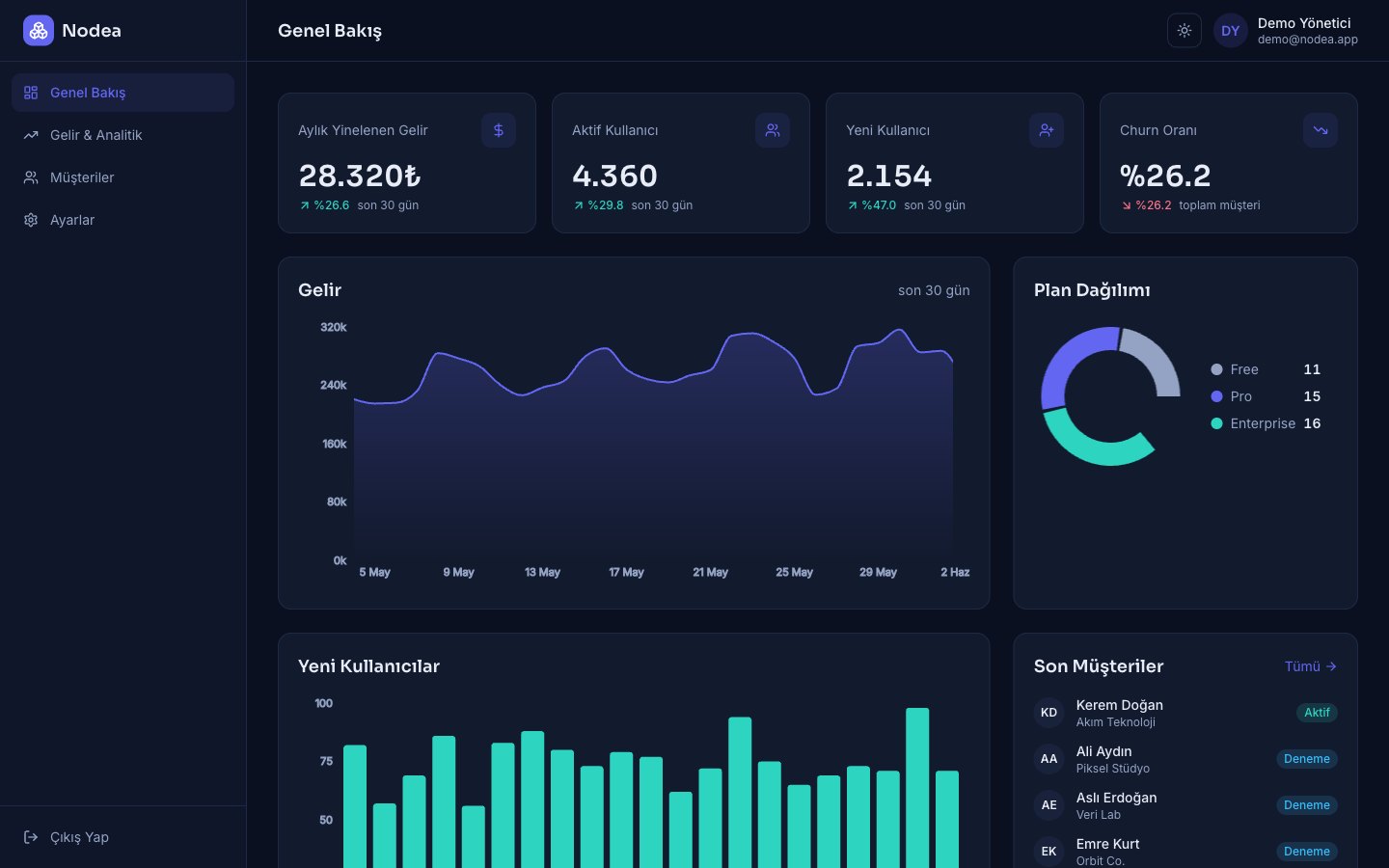Click the Aktif badge for Kerem Doğan
Viewport: 1389px width, 868px height.
pos(1317,713)
